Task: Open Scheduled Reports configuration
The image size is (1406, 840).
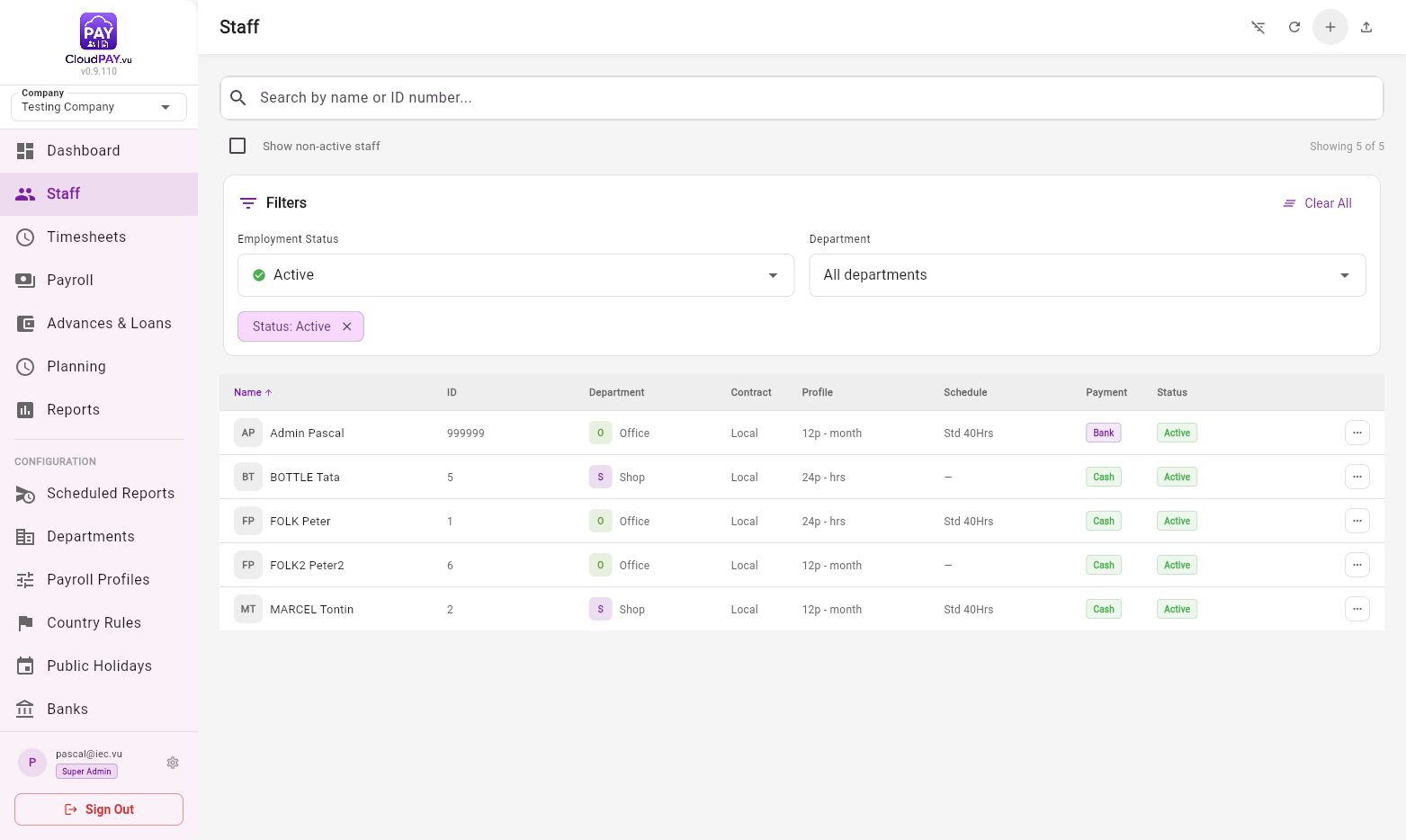Action: pos(99,493)
